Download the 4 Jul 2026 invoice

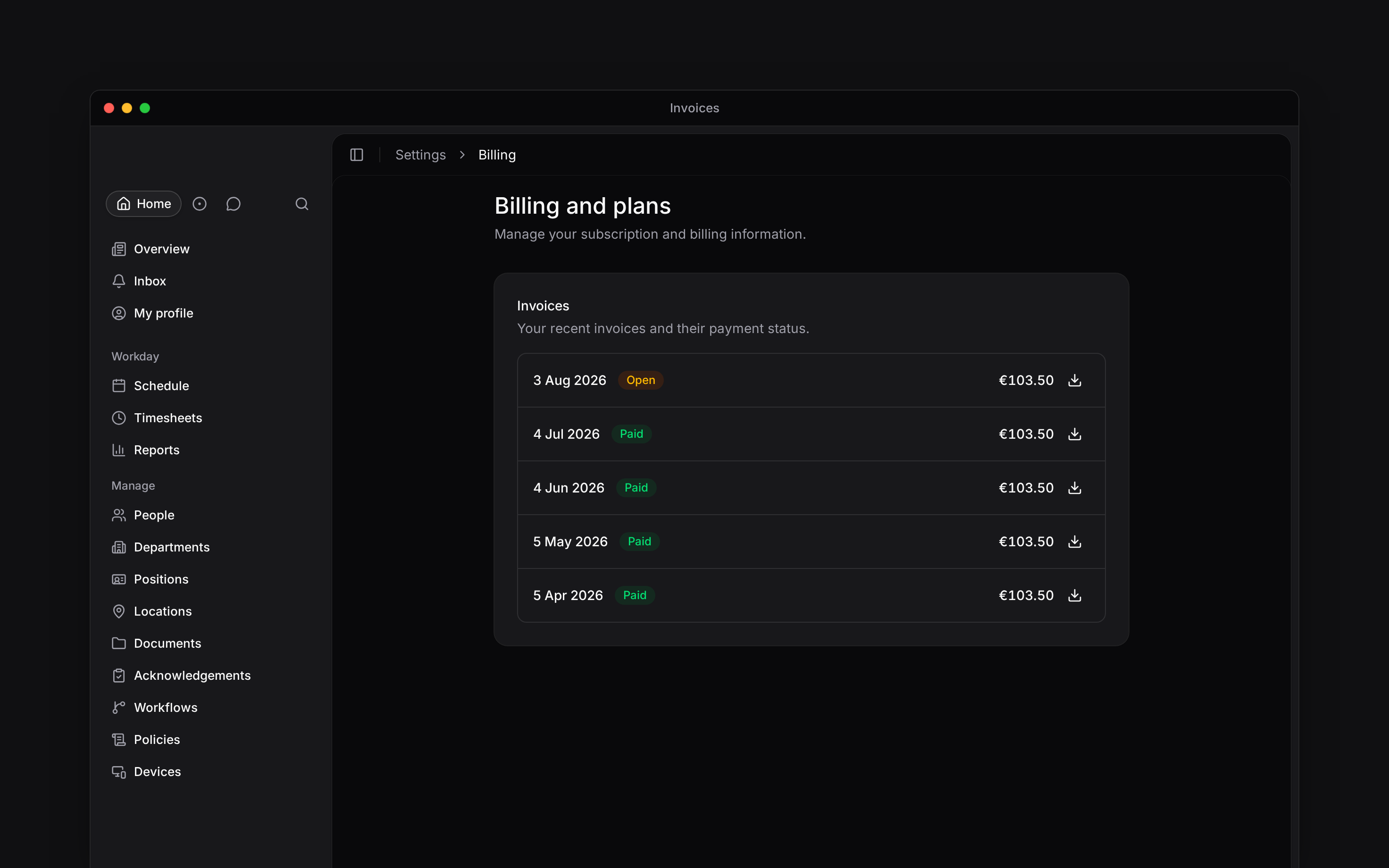1074,434
